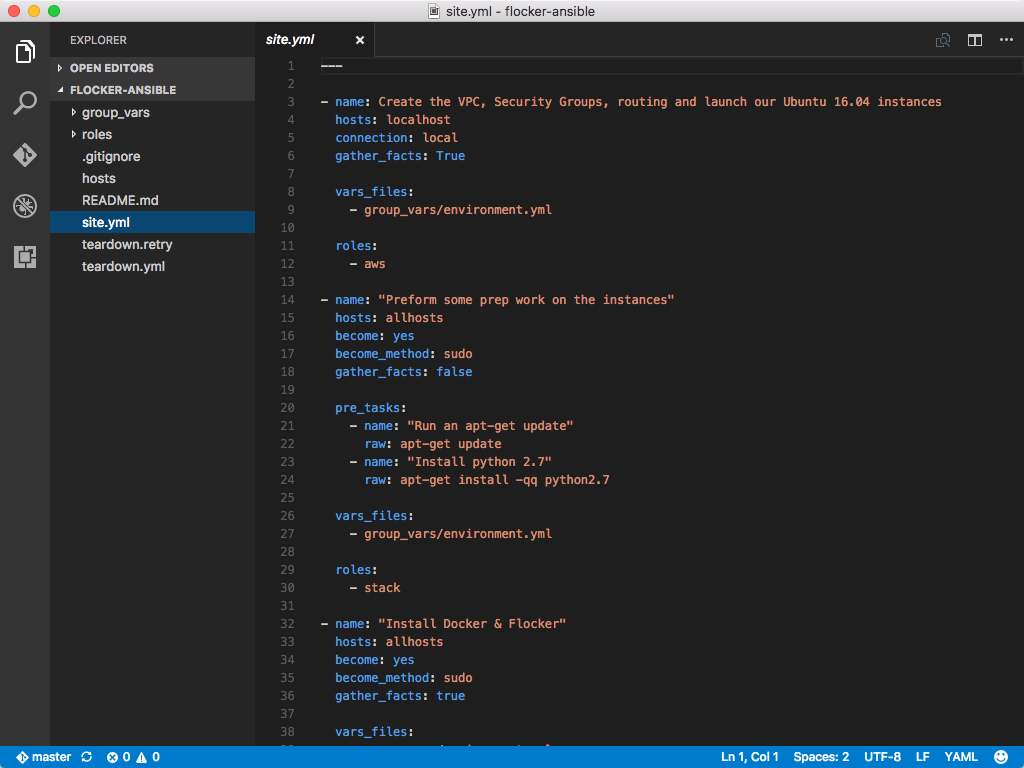The image size is (1024, 768).
Task: Synchronize changes via the status bar refresh icon
Action: 85,757
